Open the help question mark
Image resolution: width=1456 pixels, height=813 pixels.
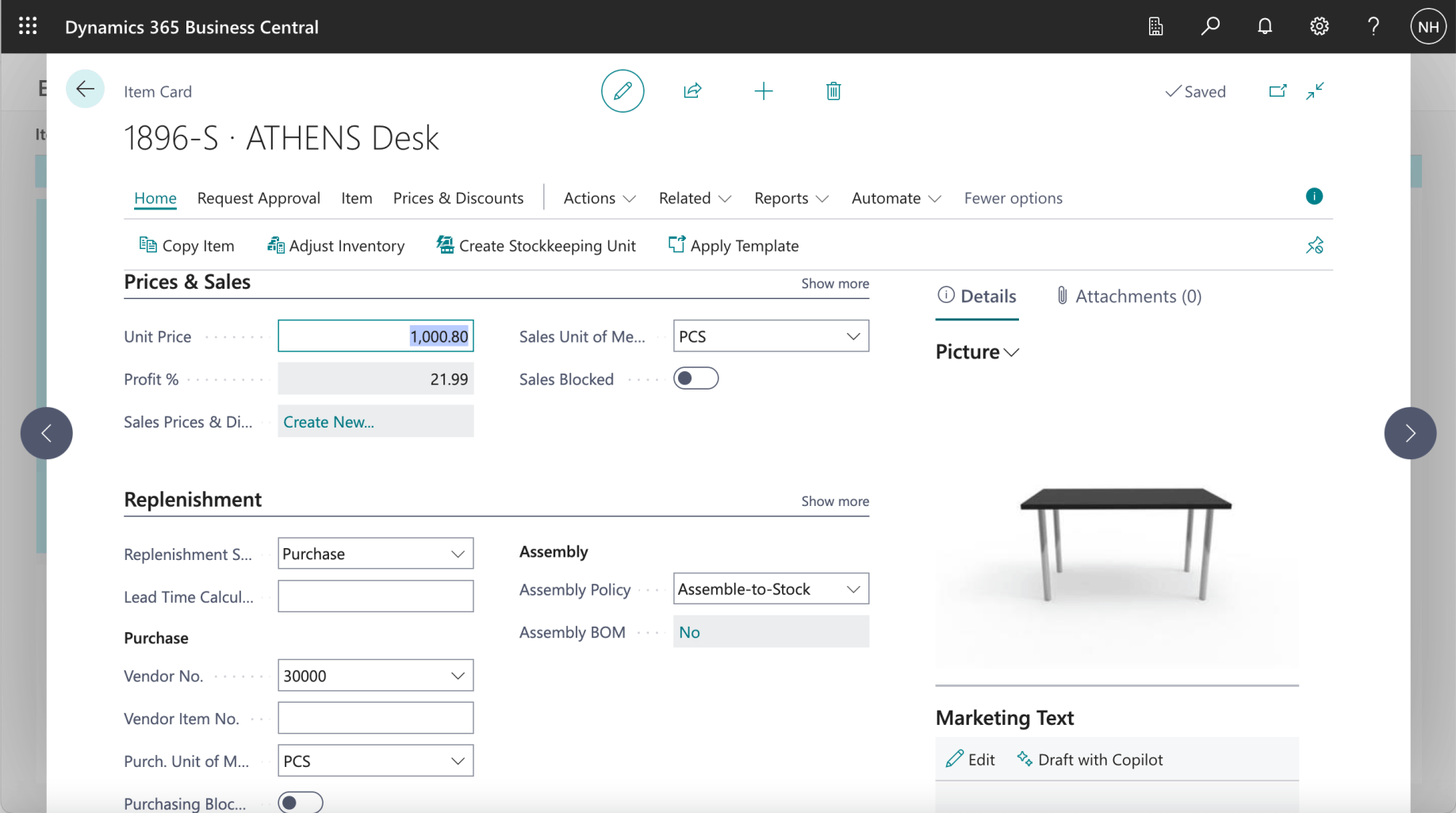pos(1374,26)
